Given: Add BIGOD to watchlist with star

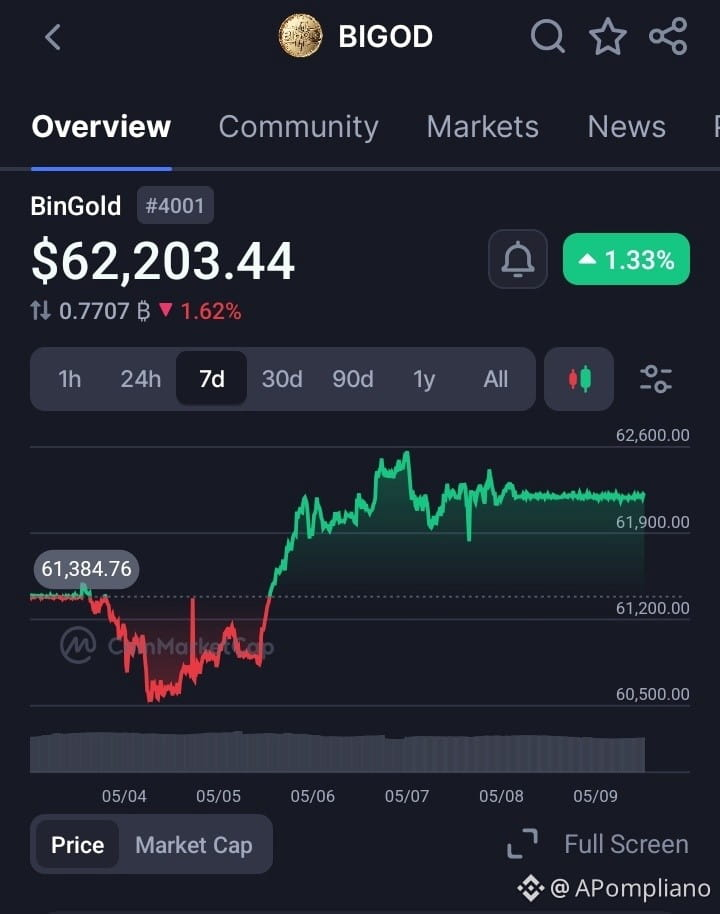Looking at the screenshot, I should point(607,36).
